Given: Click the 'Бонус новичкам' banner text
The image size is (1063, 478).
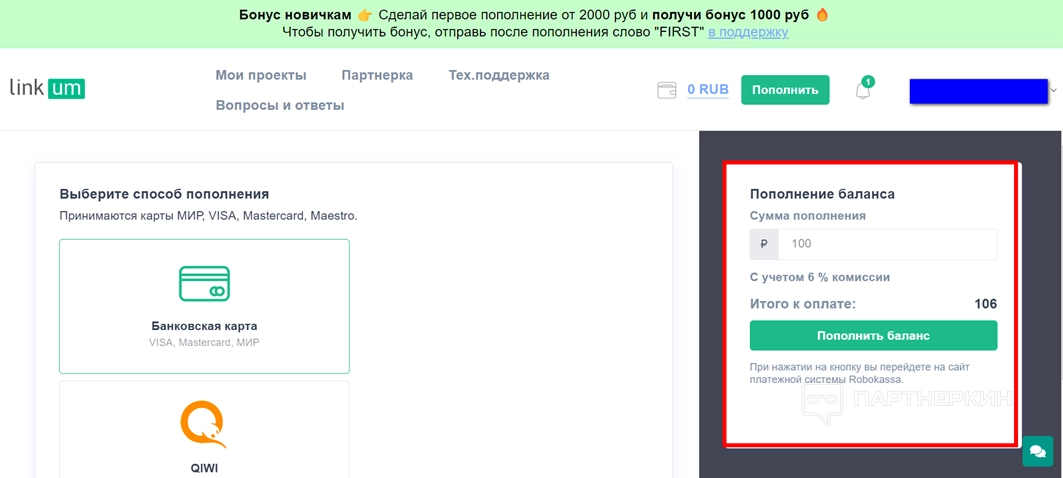Looking at the screenshot, I should [x=296, y=15].
